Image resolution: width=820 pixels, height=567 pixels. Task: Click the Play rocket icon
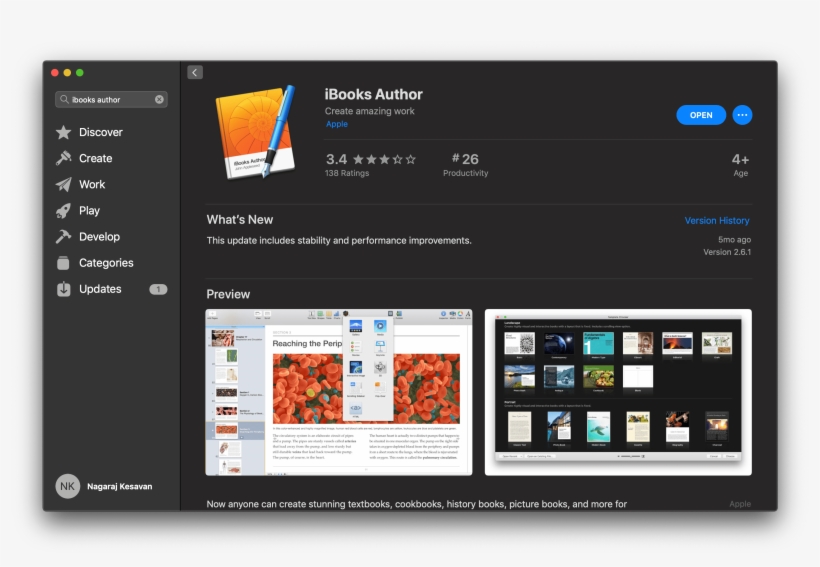coord(63,211)
